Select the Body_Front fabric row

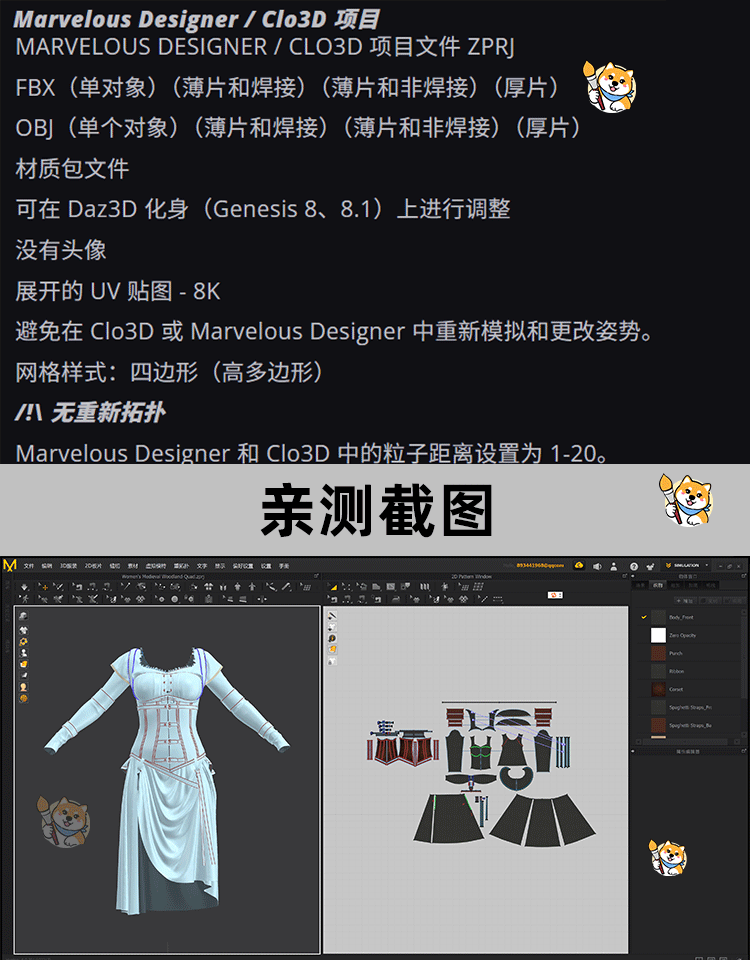point(690,617)
